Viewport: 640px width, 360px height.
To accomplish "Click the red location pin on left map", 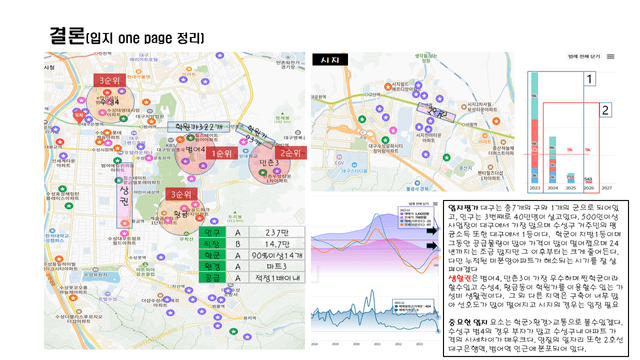I will [x=79, y=117].
